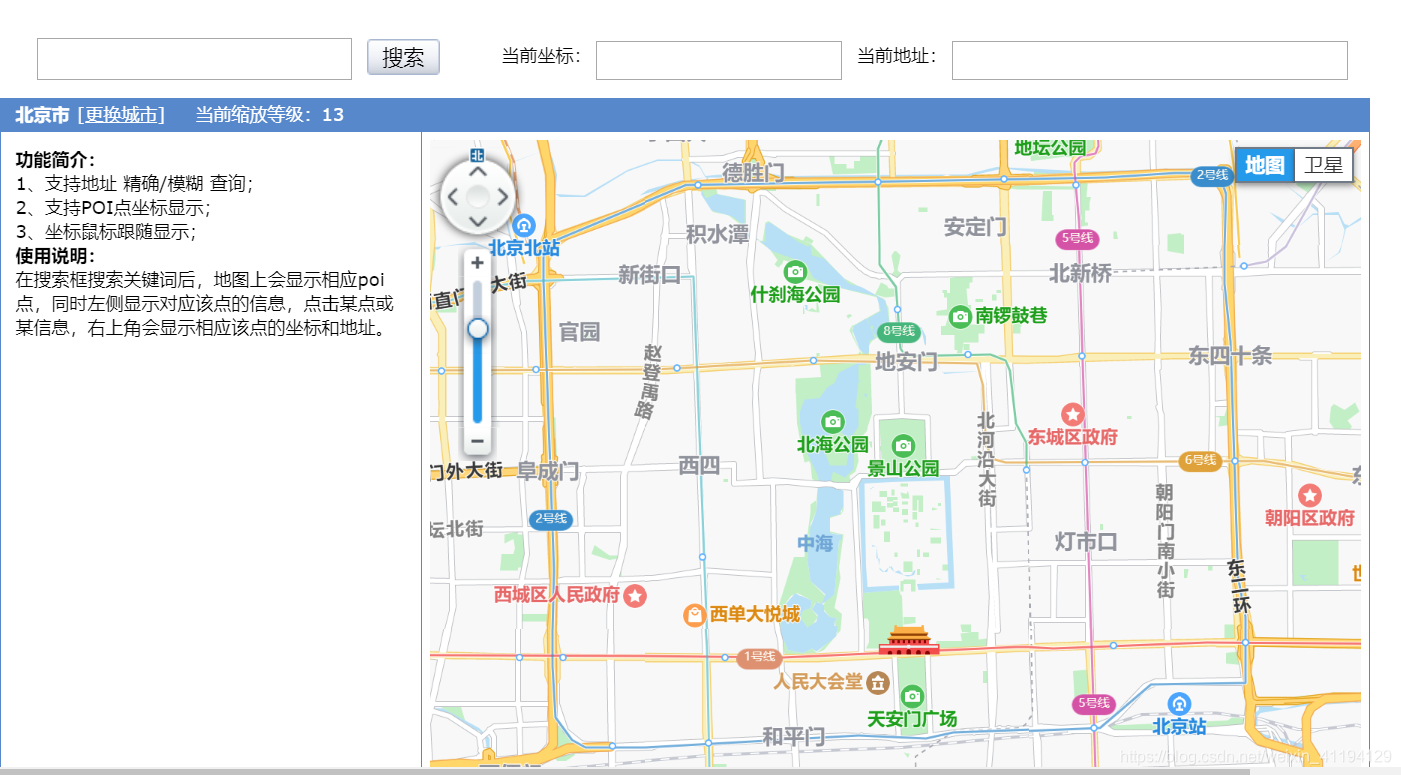Click the 什刹海公园 camera icon

(795, 271)
